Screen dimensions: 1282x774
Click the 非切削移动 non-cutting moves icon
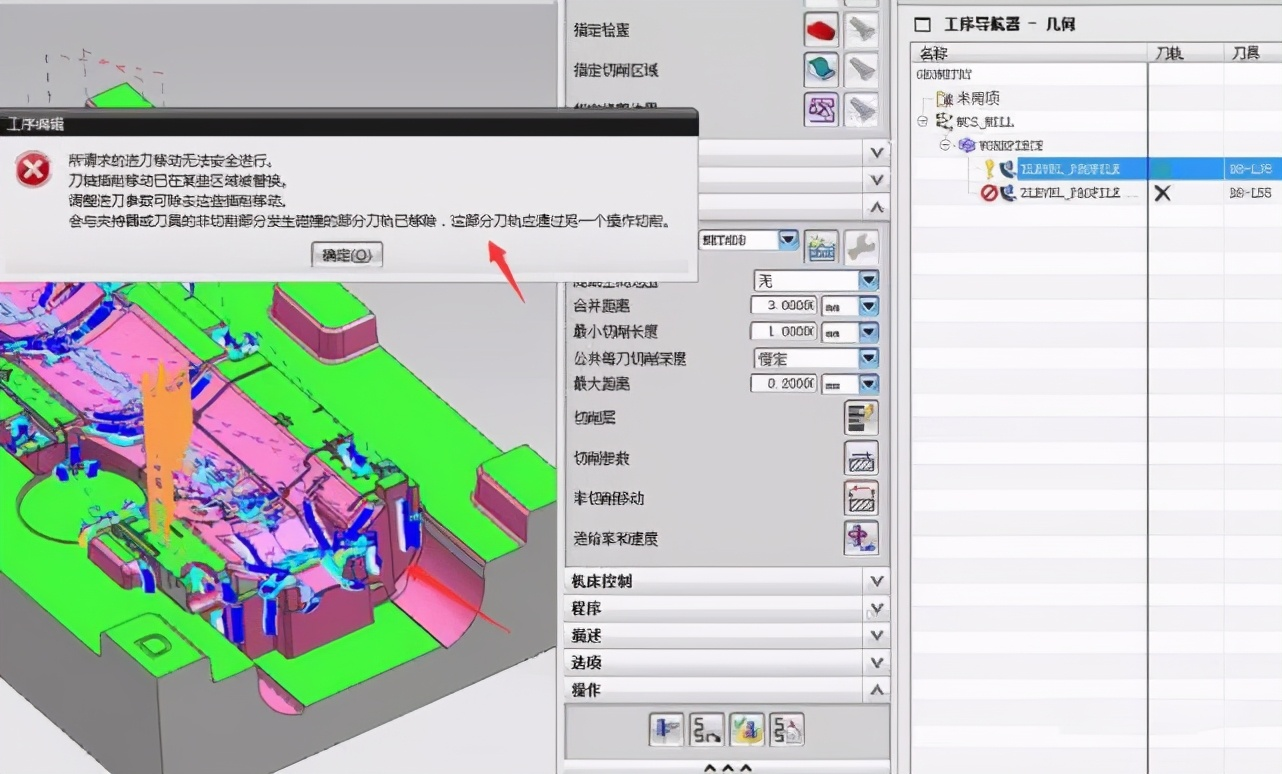[x=860, y=497]
